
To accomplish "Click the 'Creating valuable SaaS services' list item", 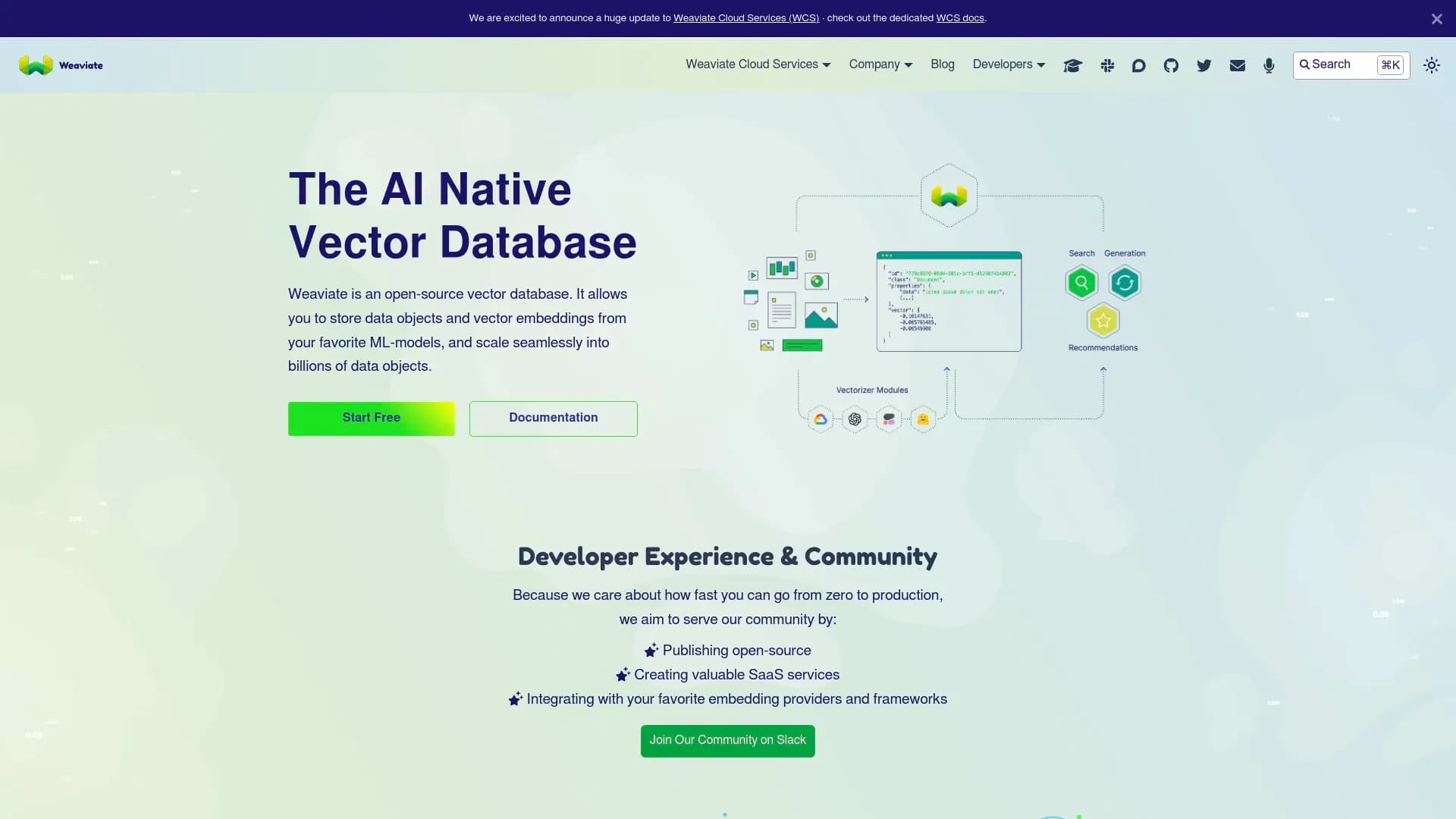I will click(727, 675).
